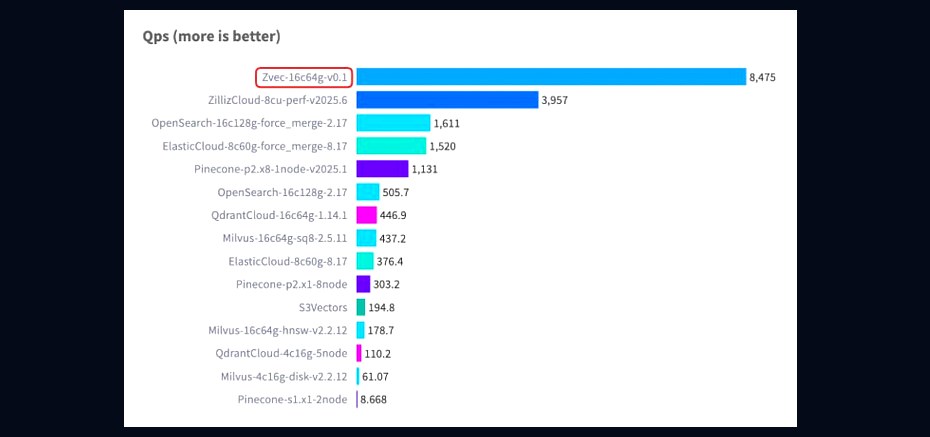The height and width of the screenshot is (437, 930).
Task: Click the Milvus-16c64g-sq8-2.5.11 label
Action: pos(284,238)
